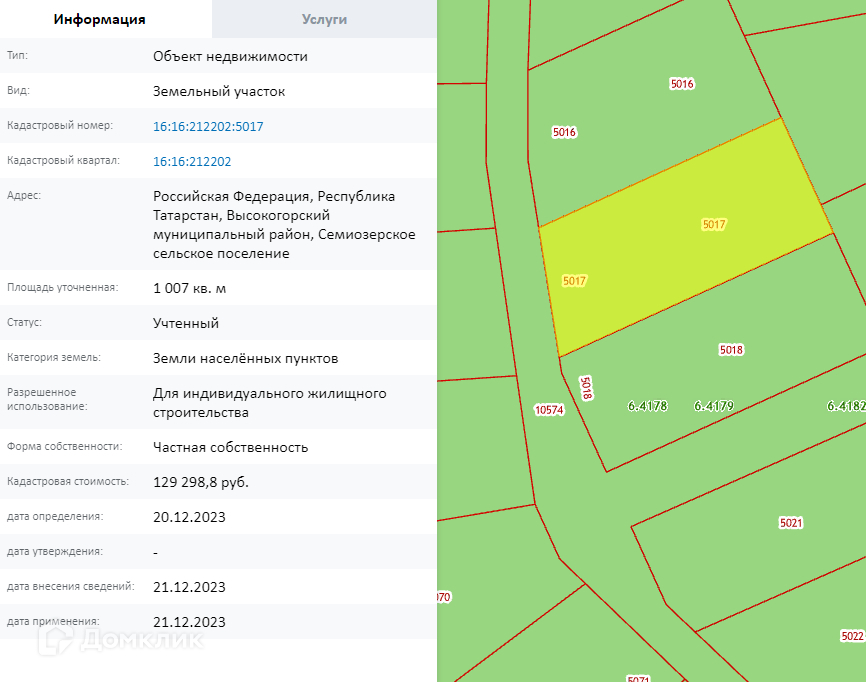Select the Объект недвижимости type value
The height and width of the screenshot is (682, 866).
[230, 56]
